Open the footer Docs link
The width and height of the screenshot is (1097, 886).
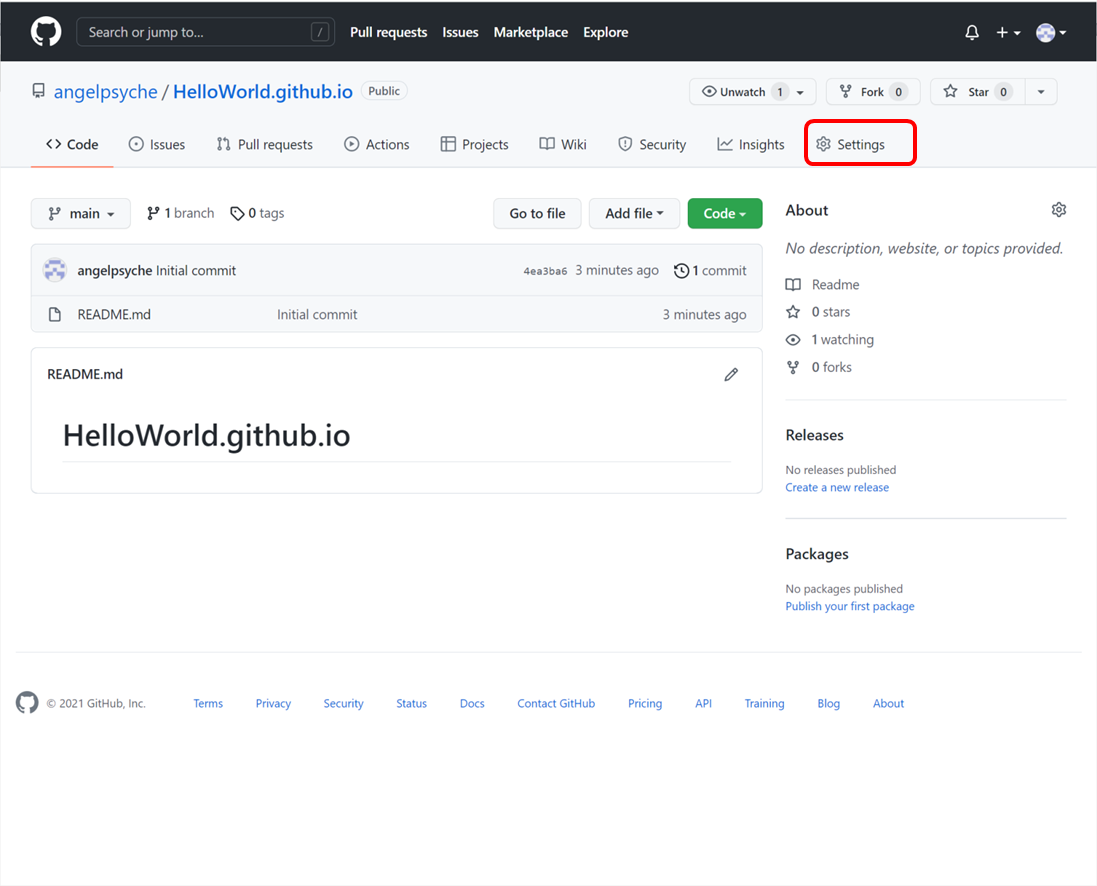(x=472, y=703)
